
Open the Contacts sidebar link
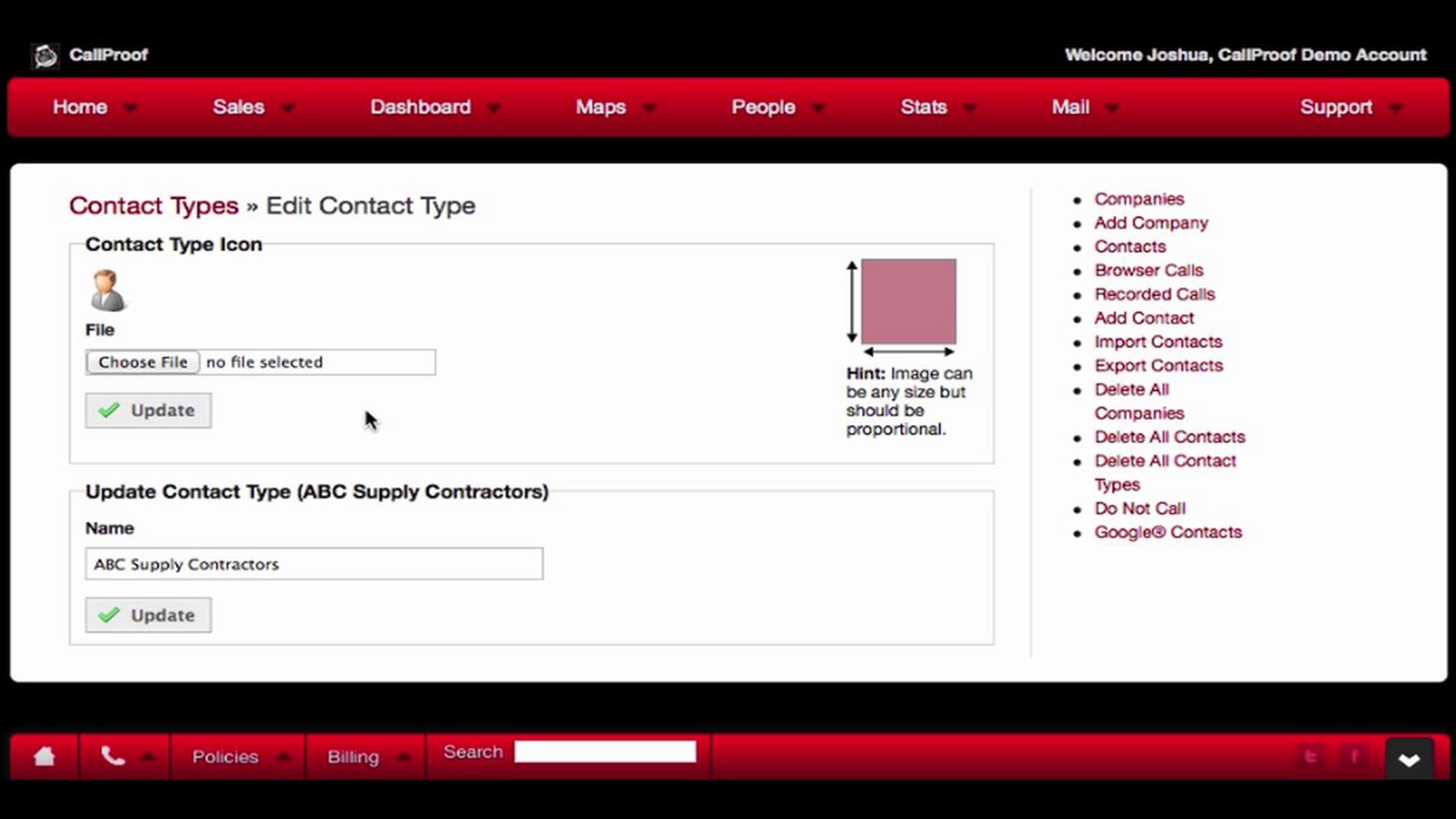click(x=1130, y=246)
